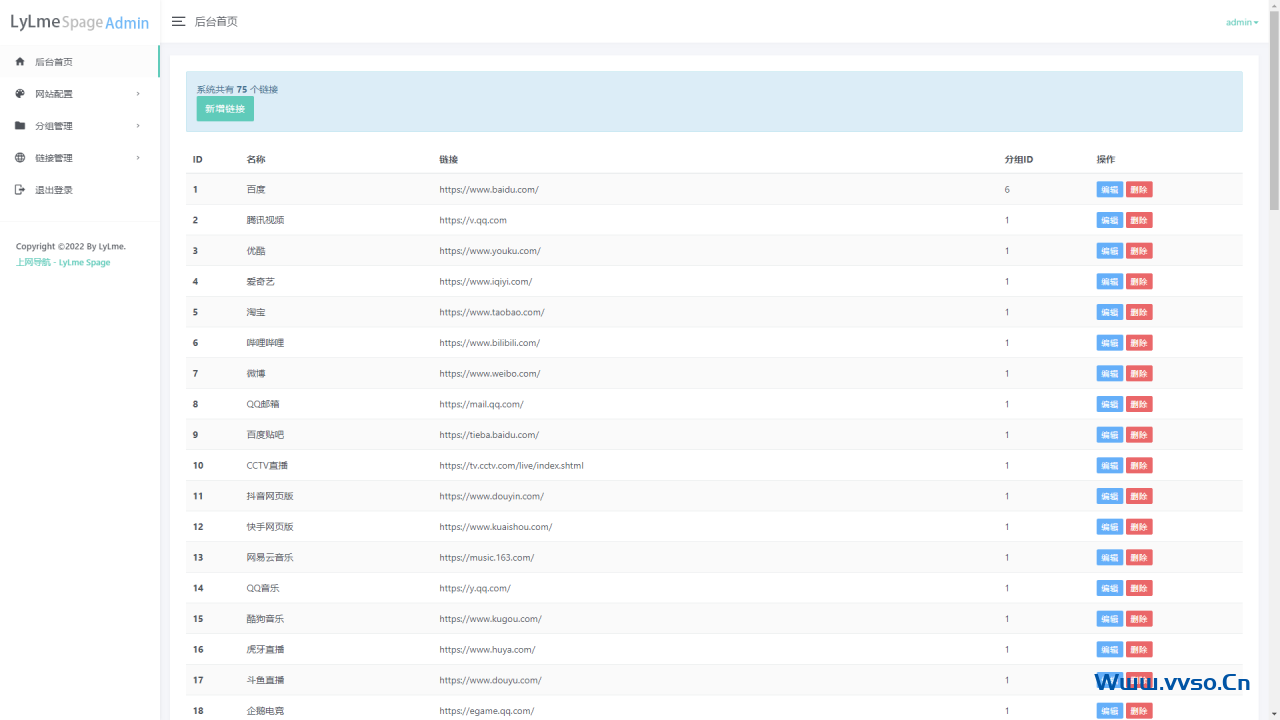Screen dimensions: 1280x720
Task: Expand the 链接管理 submenu chevron
Action: [x=138, y=158]
